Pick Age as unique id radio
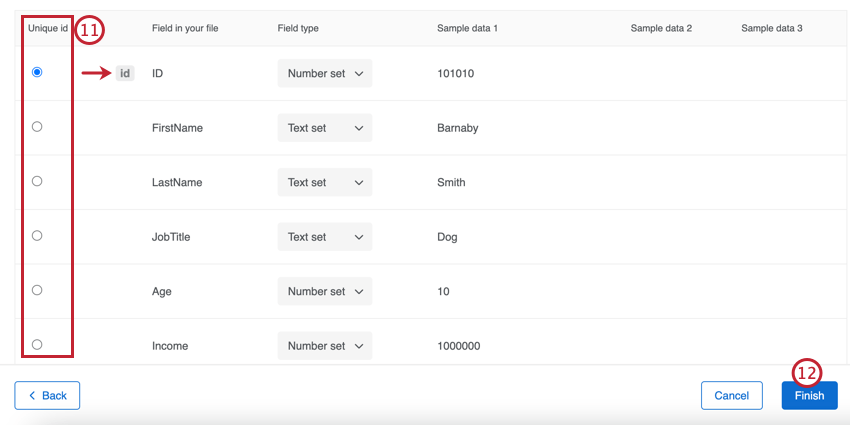Screen dimensions: 850x425 pos(37,290)
